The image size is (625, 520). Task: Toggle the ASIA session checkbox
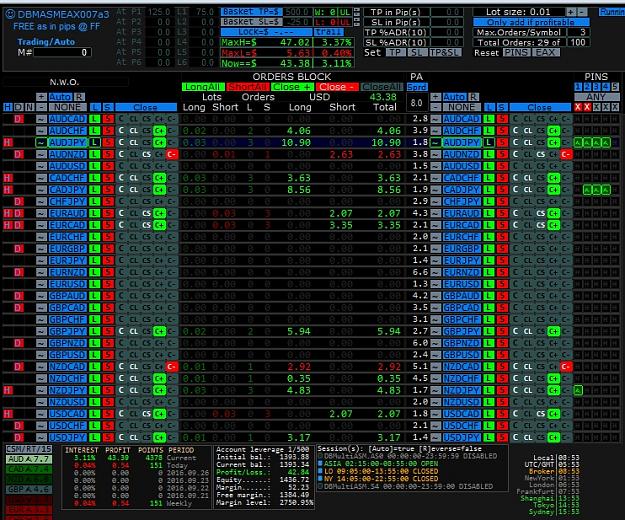pyautogui.click(x=320, y=464)
